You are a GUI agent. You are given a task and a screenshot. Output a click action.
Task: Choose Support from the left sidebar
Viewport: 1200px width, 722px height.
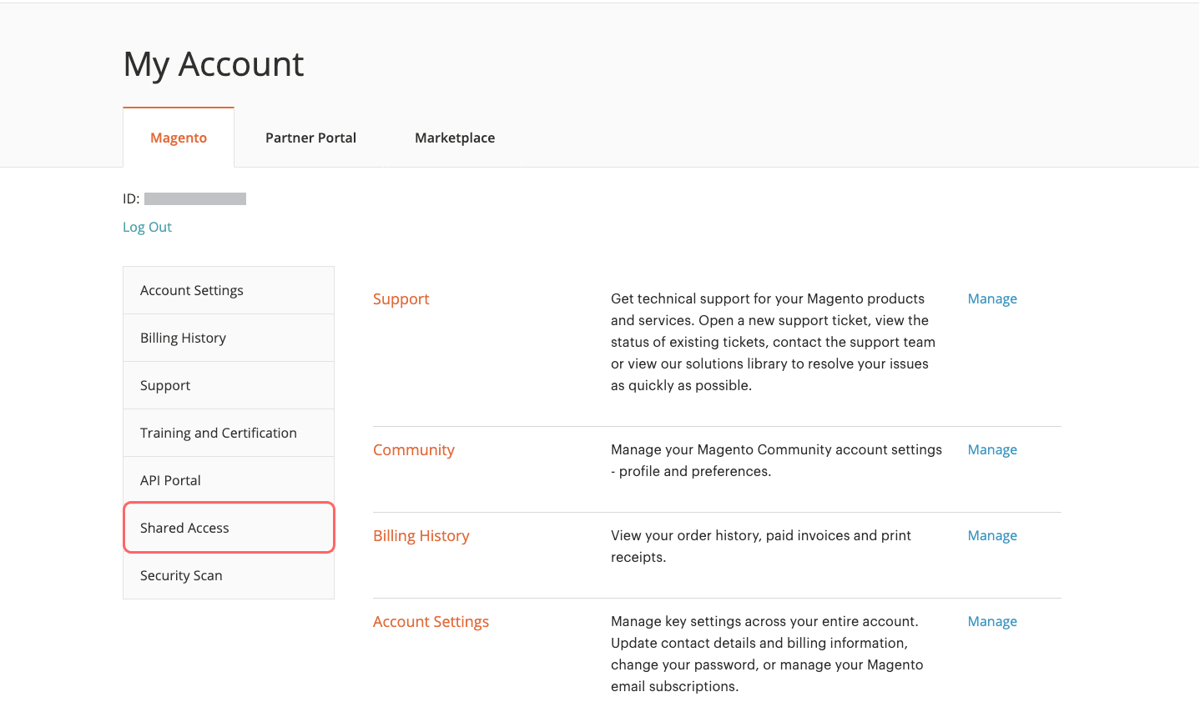pyautogui.click(x=165, y=385)
